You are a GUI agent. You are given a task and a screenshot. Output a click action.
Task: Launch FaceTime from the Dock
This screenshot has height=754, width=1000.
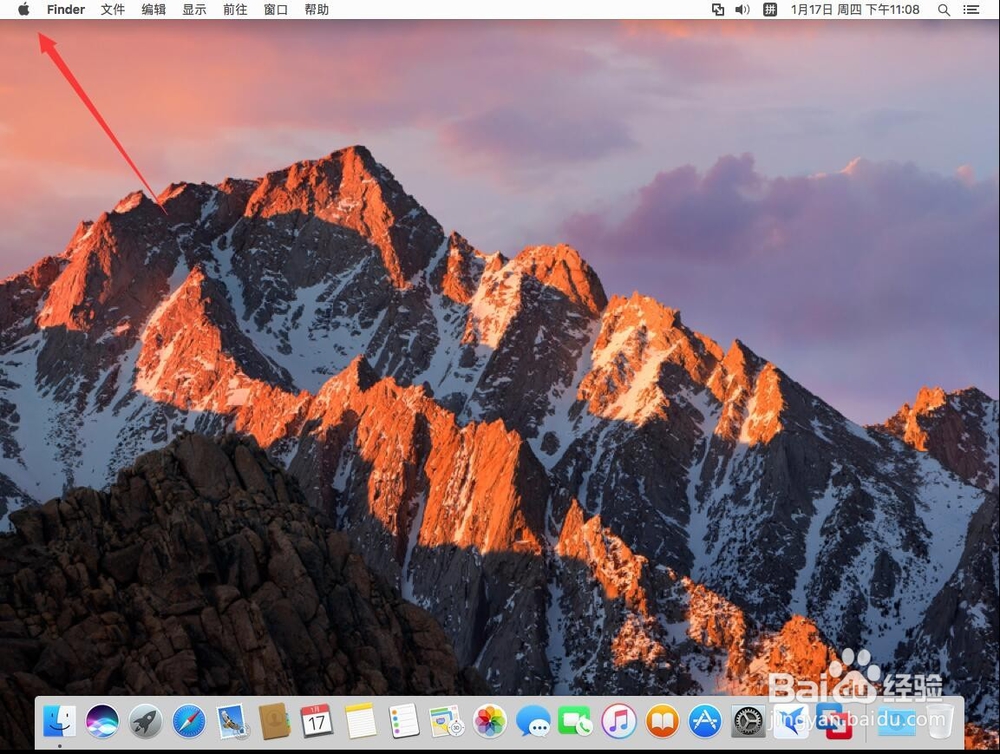click(576, 721)
